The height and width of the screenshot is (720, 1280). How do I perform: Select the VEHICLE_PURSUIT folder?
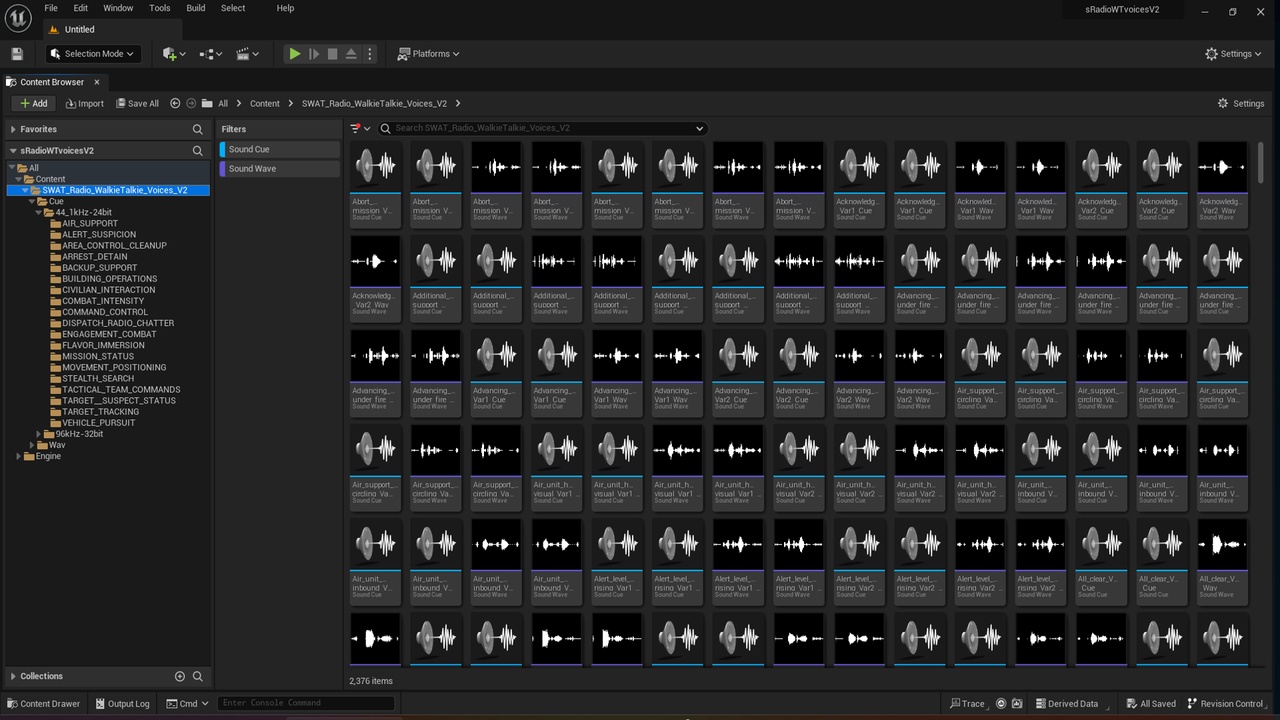pos(98,423)
